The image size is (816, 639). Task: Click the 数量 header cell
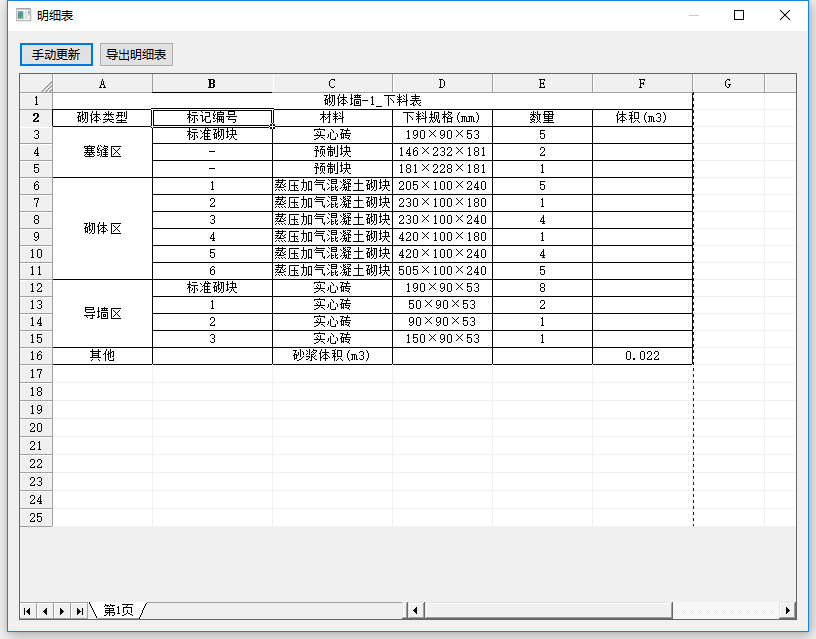tap(542, 118)
